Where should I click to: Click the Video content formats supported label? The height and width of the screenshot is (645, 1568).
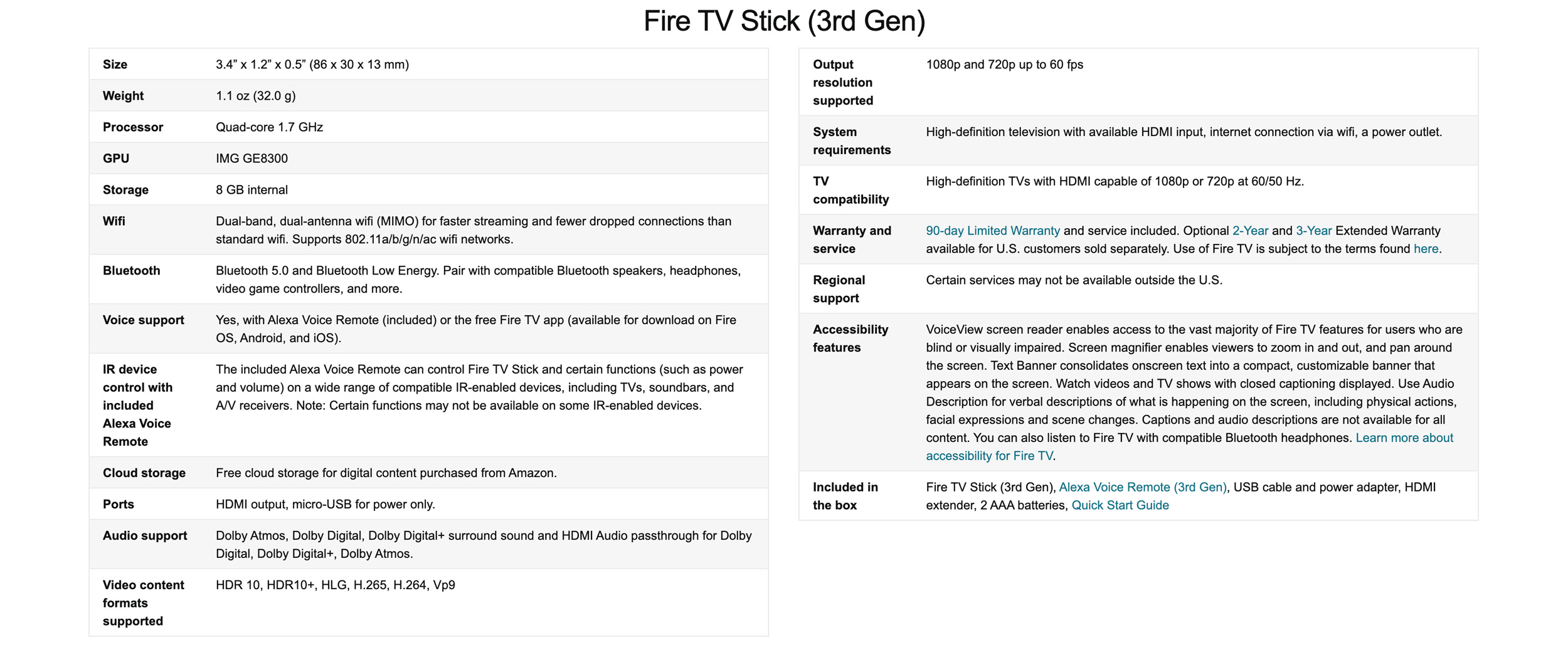pos(143,603)
